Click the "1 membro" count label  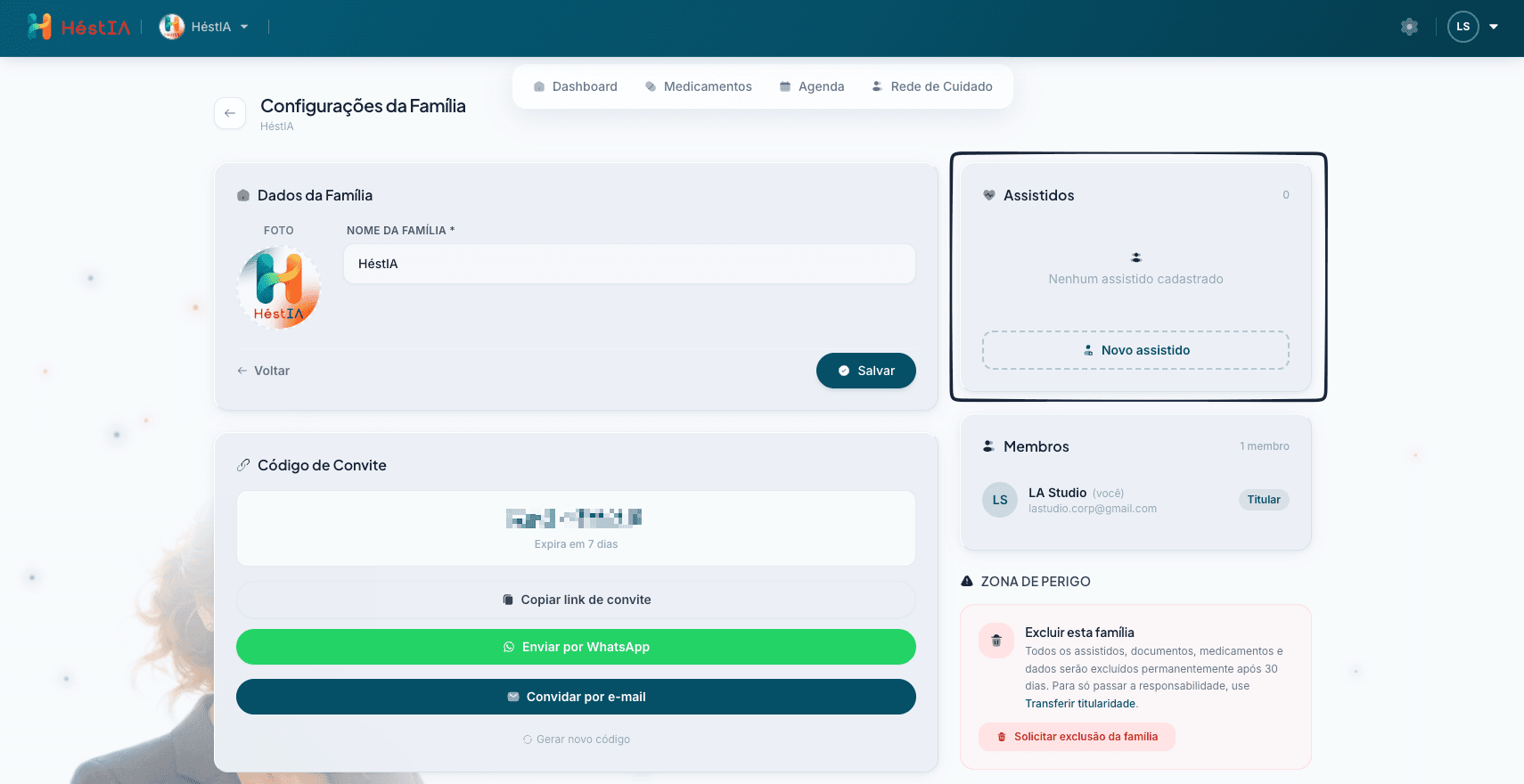1265,446
